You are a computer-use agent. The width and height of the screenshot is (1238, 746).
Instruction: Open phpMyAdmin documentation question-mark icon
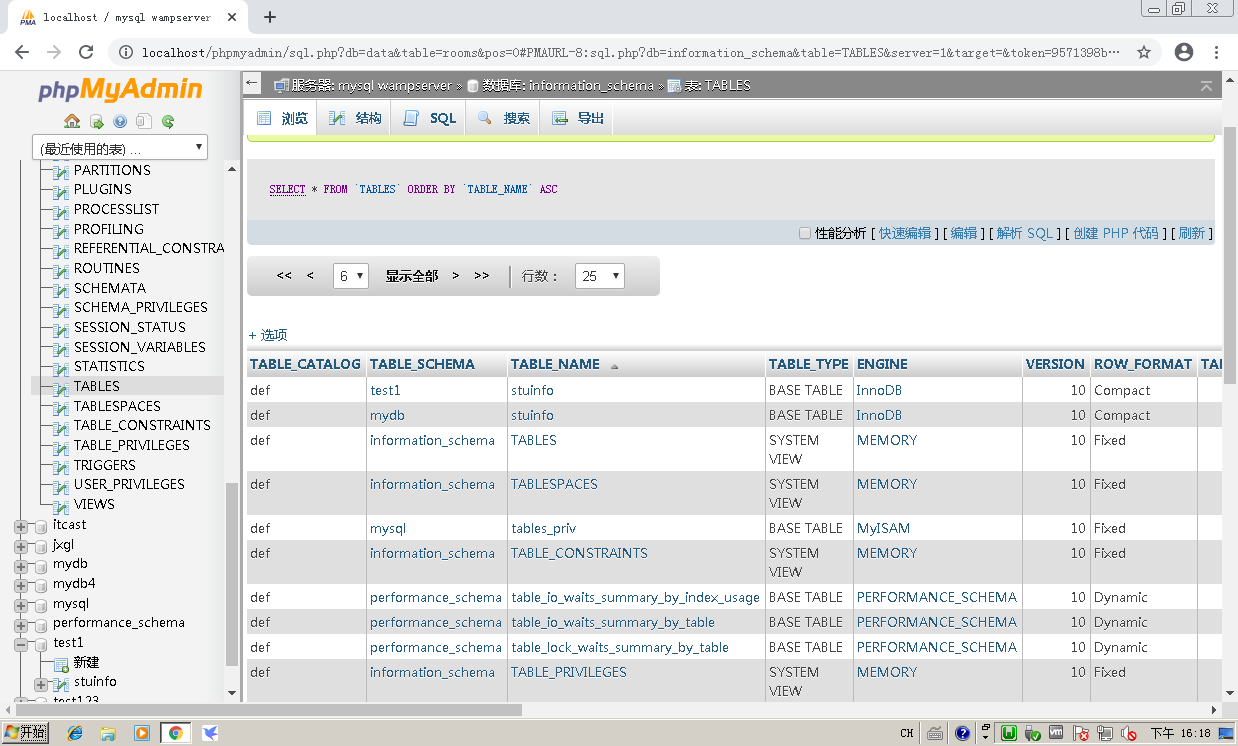pos(120,121)
